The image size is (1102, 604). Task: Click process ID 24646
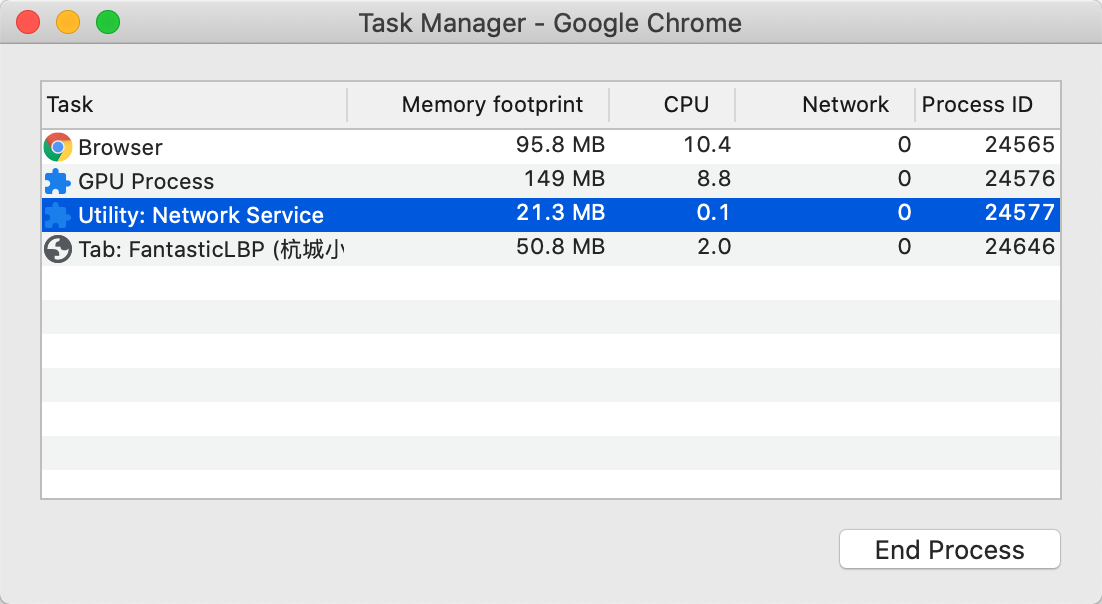pos(1020,247)
